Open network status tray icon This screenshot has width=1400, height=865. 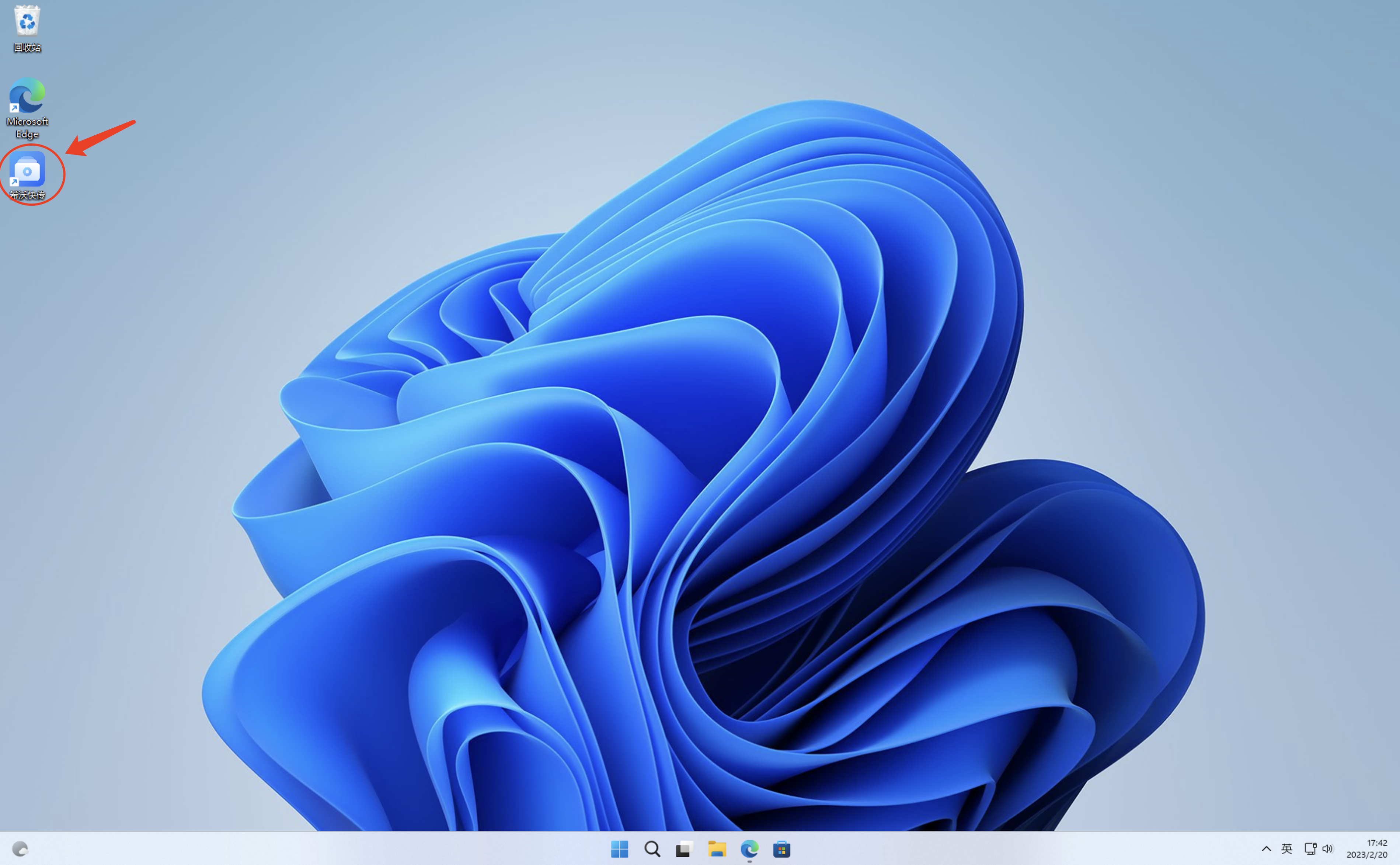pyautogui.click(x=1310, y=849)
